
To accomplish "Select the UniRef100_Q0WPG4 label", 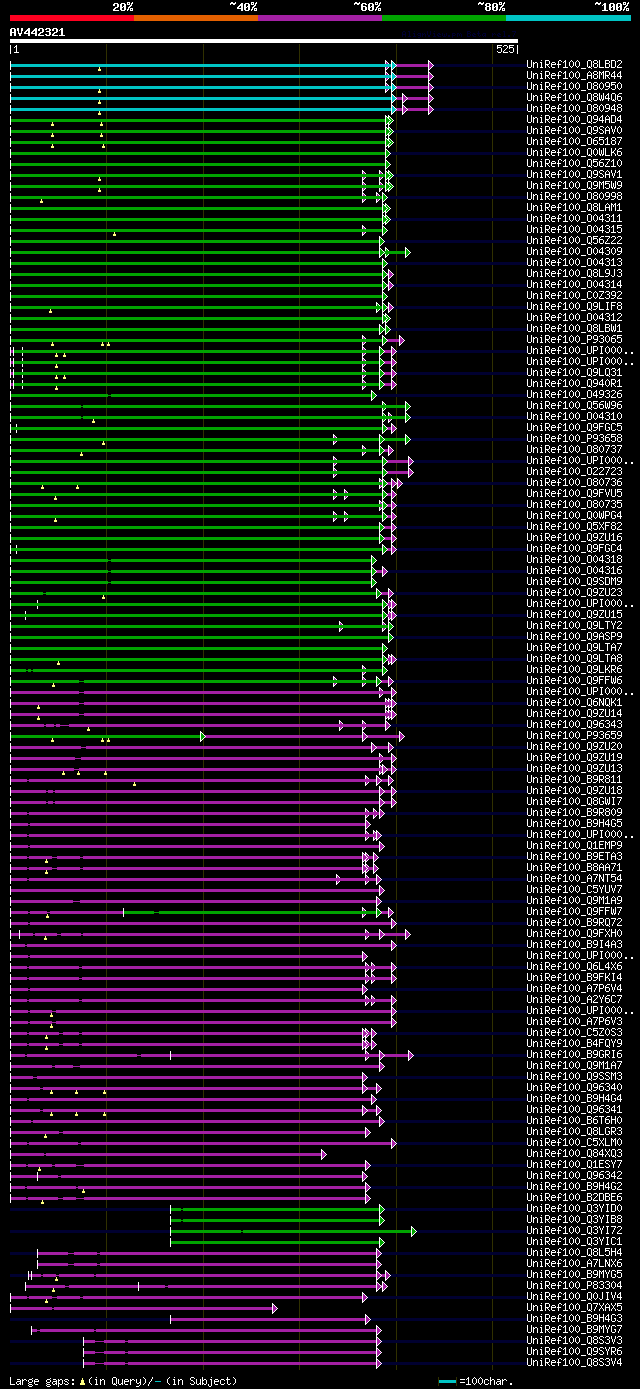I will [574, 516].
